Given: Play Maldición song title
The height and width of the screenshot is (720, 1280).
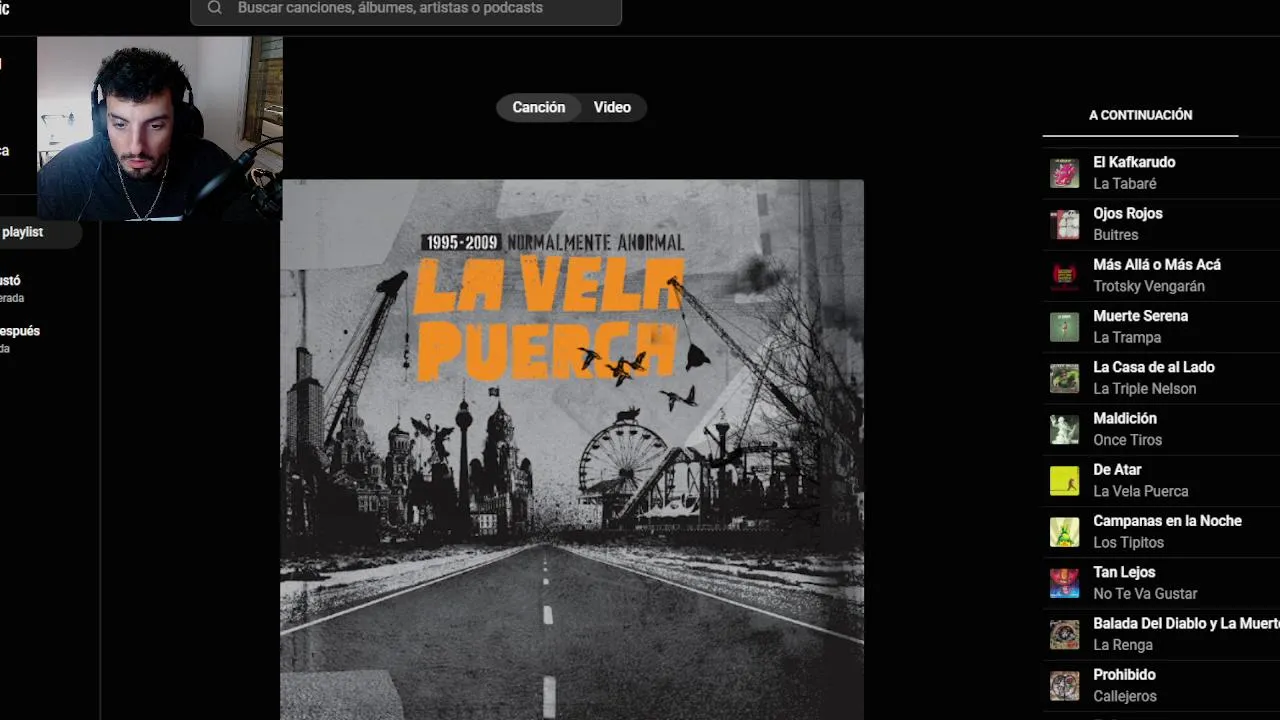Looking at the screenshot, I should pos(1125,419).
